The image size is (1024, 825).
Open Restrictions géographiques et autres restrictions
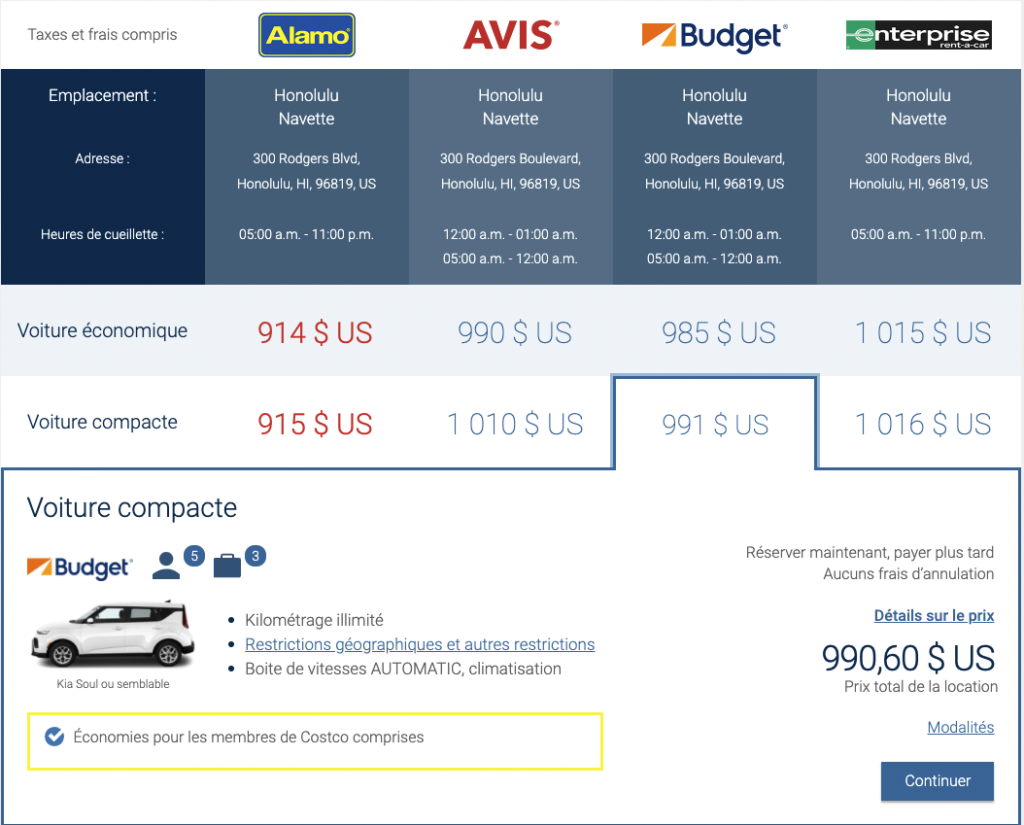pyautogui.click(x=419, y=644)
